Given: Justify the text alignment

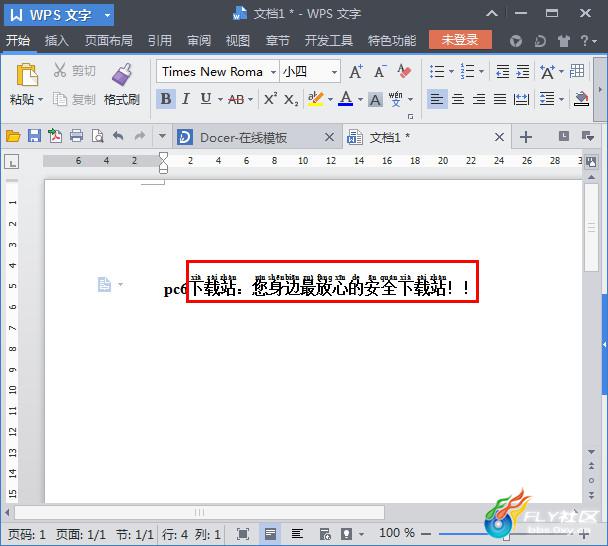Looking at the screenshot, I should coord(500,99).
